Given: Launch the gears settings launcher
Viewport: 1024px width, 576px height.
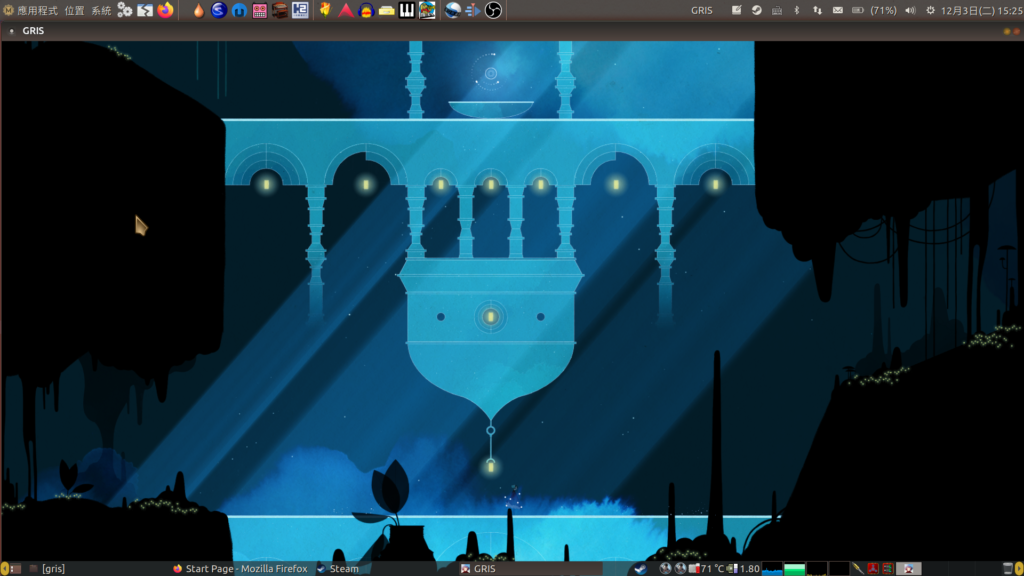Looking at the screenshot, I should pos(124,10).
